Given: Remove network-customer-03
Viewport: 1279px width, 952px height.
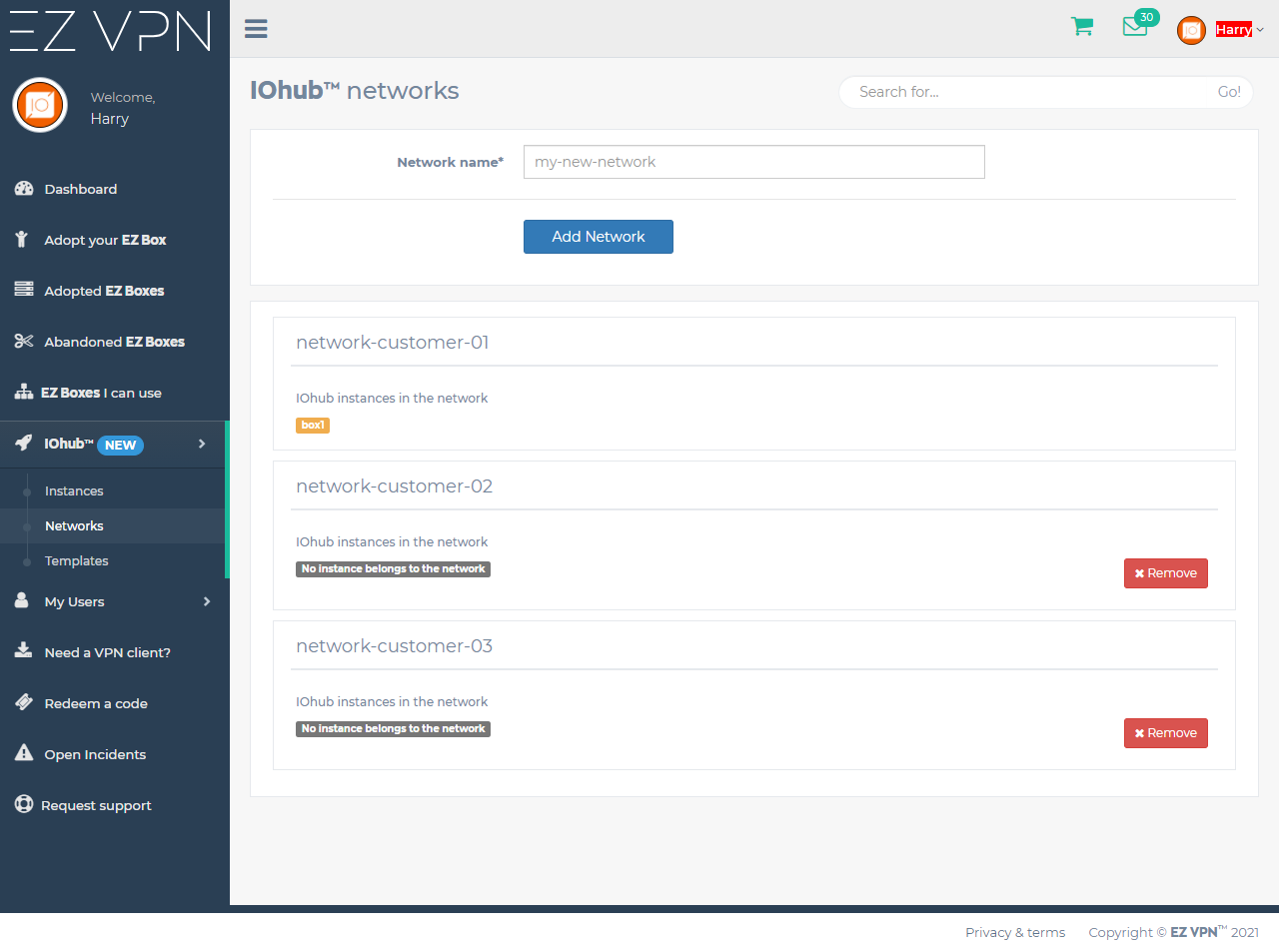Looking at the screenshot, I should click(1166, 733).
